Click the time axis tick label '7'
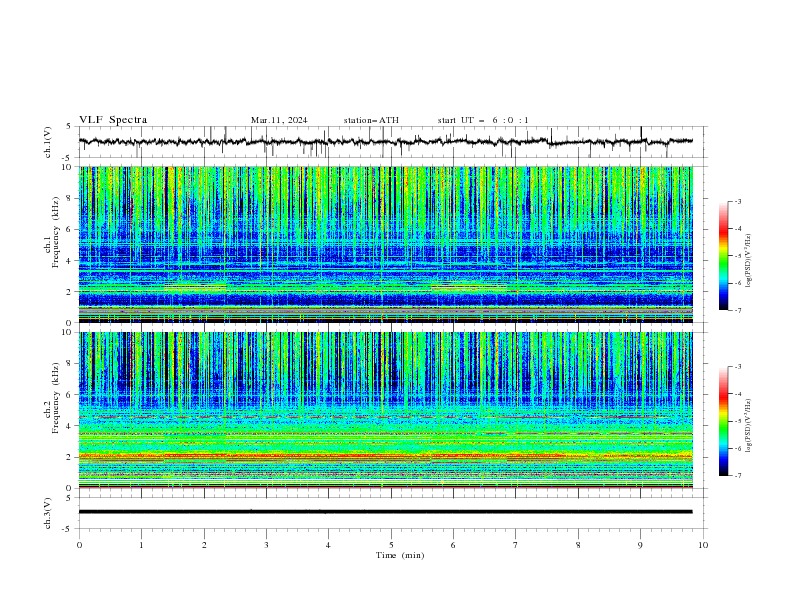 (516, 545)
